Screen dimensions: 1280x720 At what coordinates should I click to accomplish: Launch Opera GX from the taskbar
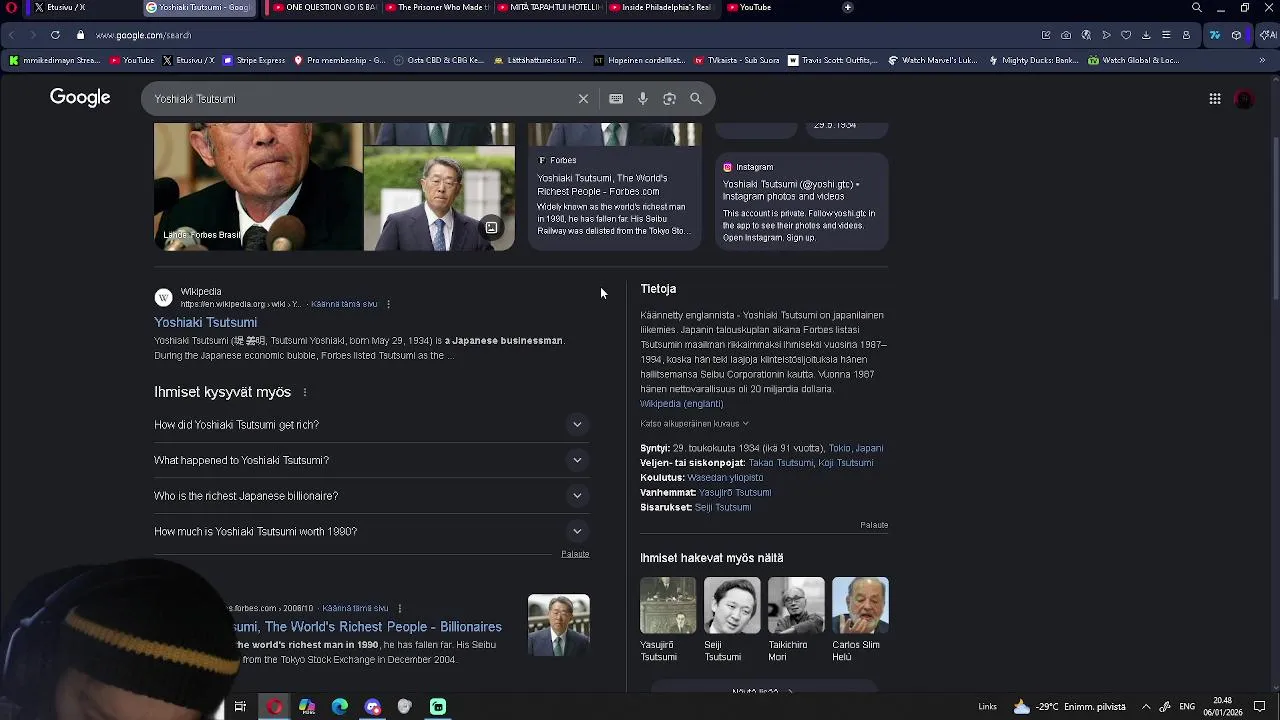[x=274, y=707]
